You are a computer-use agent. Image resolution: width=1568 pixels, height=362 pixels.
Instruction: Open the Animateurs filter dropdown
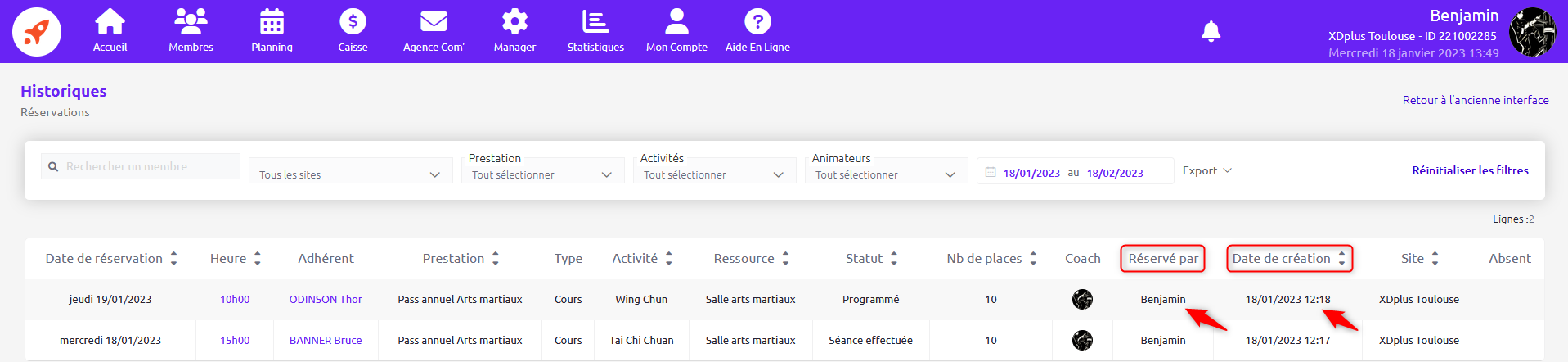click(886, 174)
